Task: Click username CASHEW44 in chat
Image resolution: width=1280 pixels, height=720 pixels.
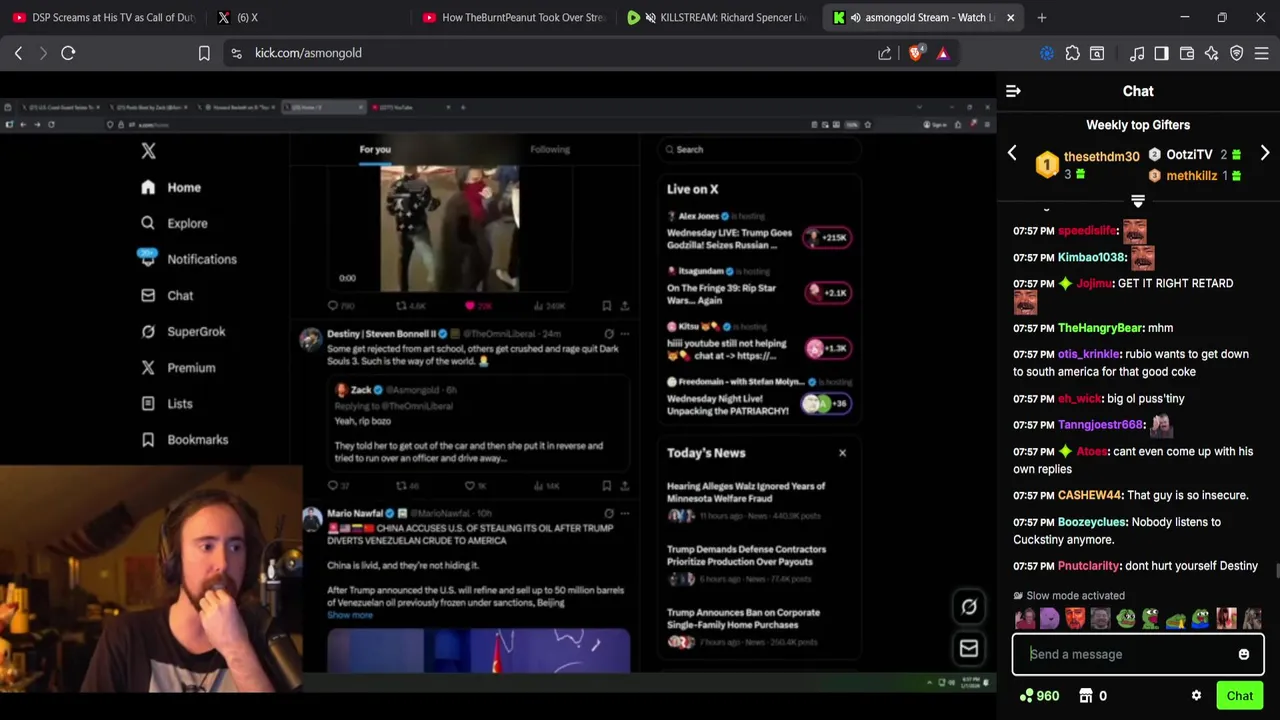Action: point(1090,495)
